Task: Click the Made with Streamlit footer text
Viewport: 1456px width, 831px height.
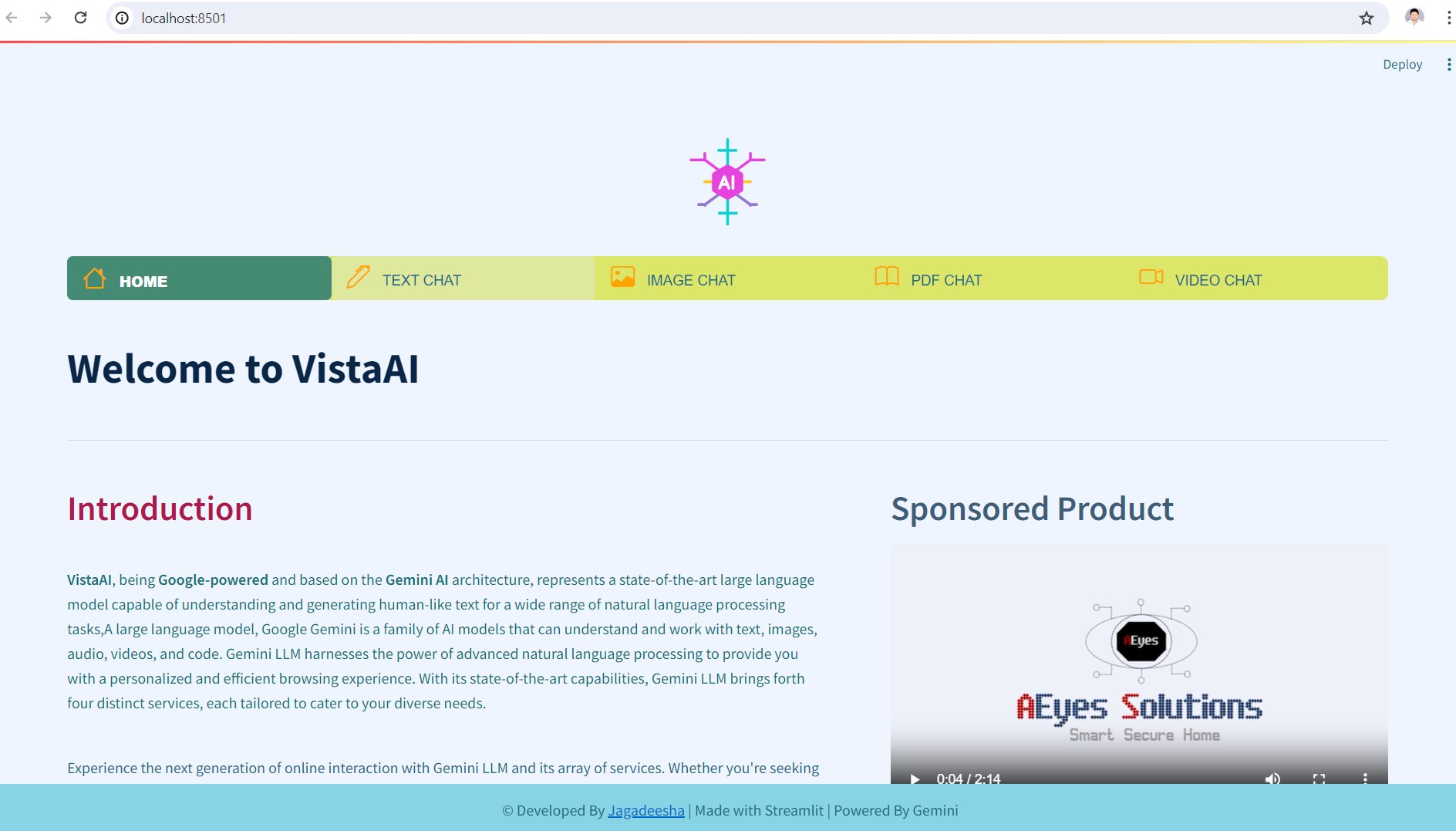Action: coord(760,810)
